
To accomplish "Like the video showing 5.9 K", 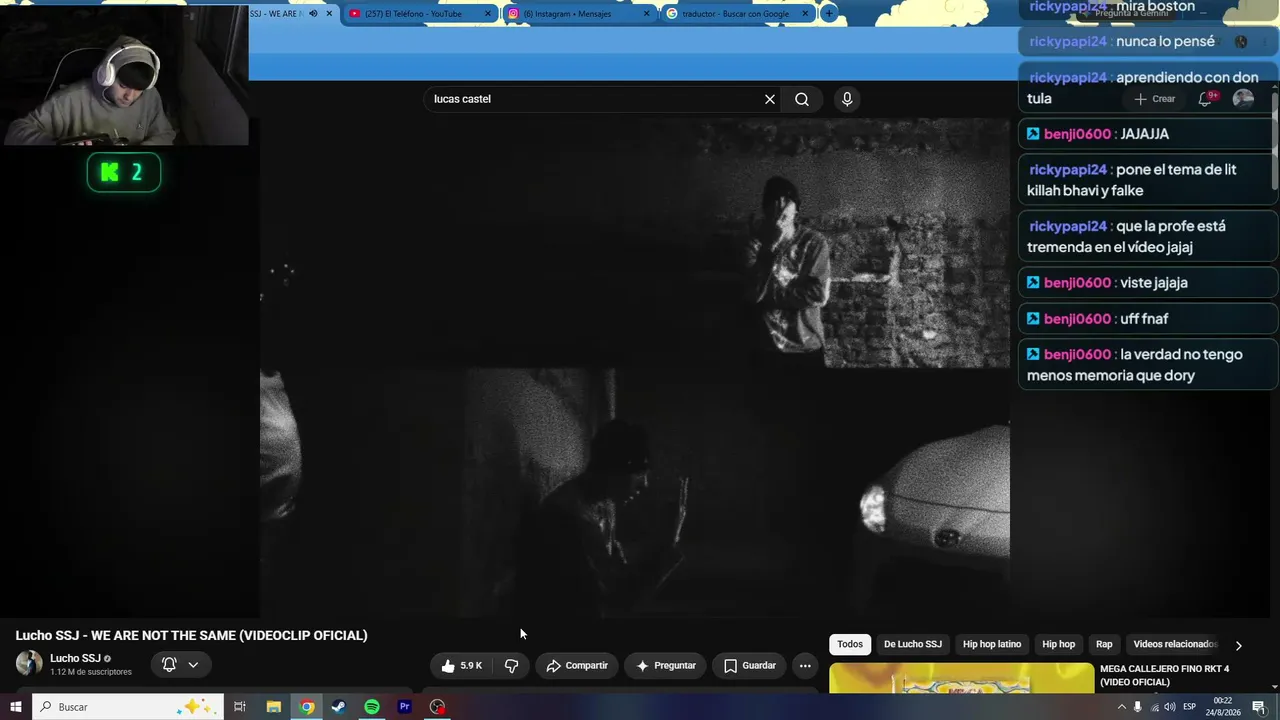I will pyautogui.click(x=462, y=666).
